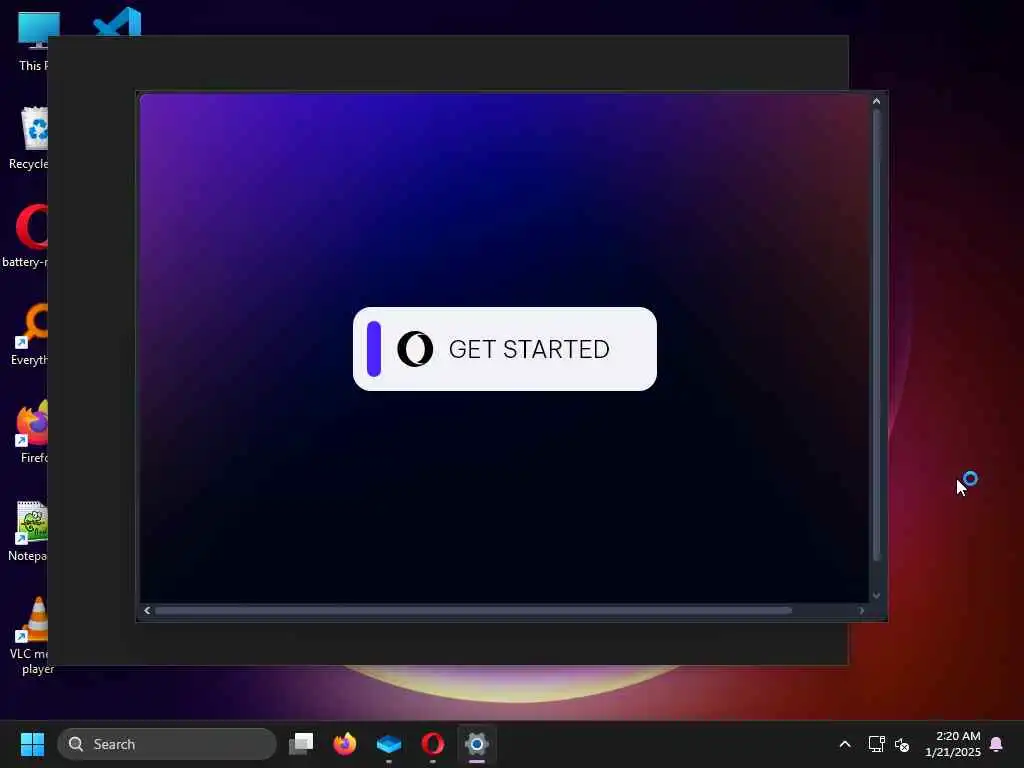Open the clock showing 2:20 AM
Screen dimensions: 1024x768
click(x=953, y=744)
